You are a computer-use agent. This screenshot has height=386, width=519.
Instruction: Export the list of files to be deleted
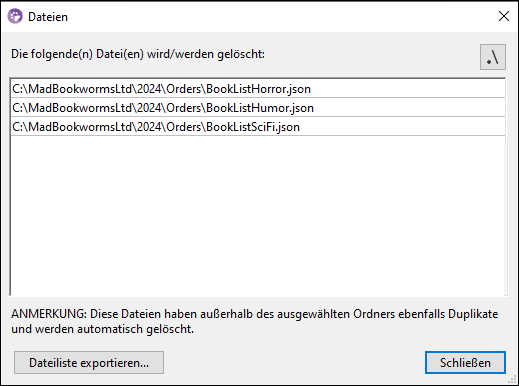click(89, 362)
